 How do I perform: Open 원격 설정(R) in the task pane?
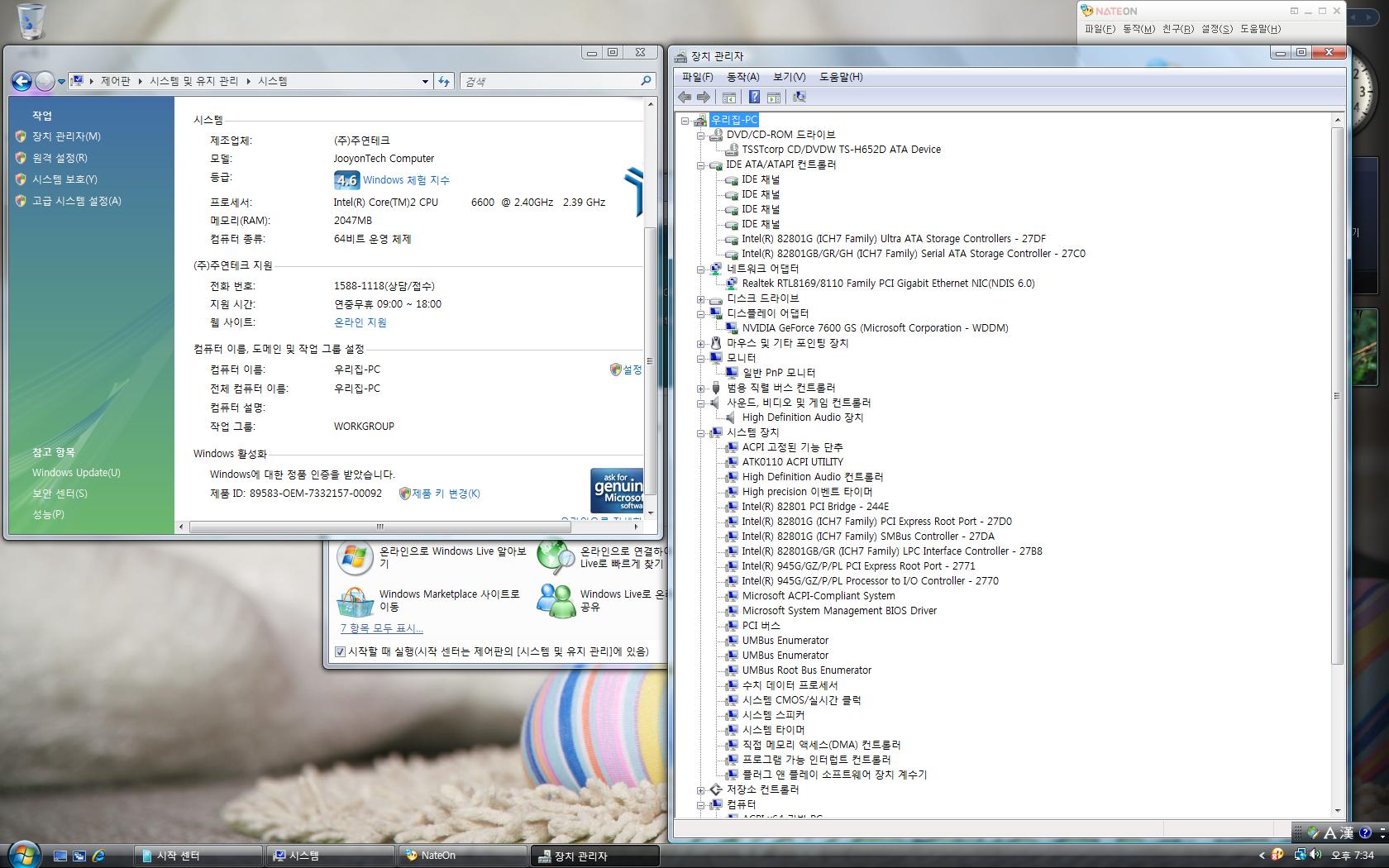(60, 158)
